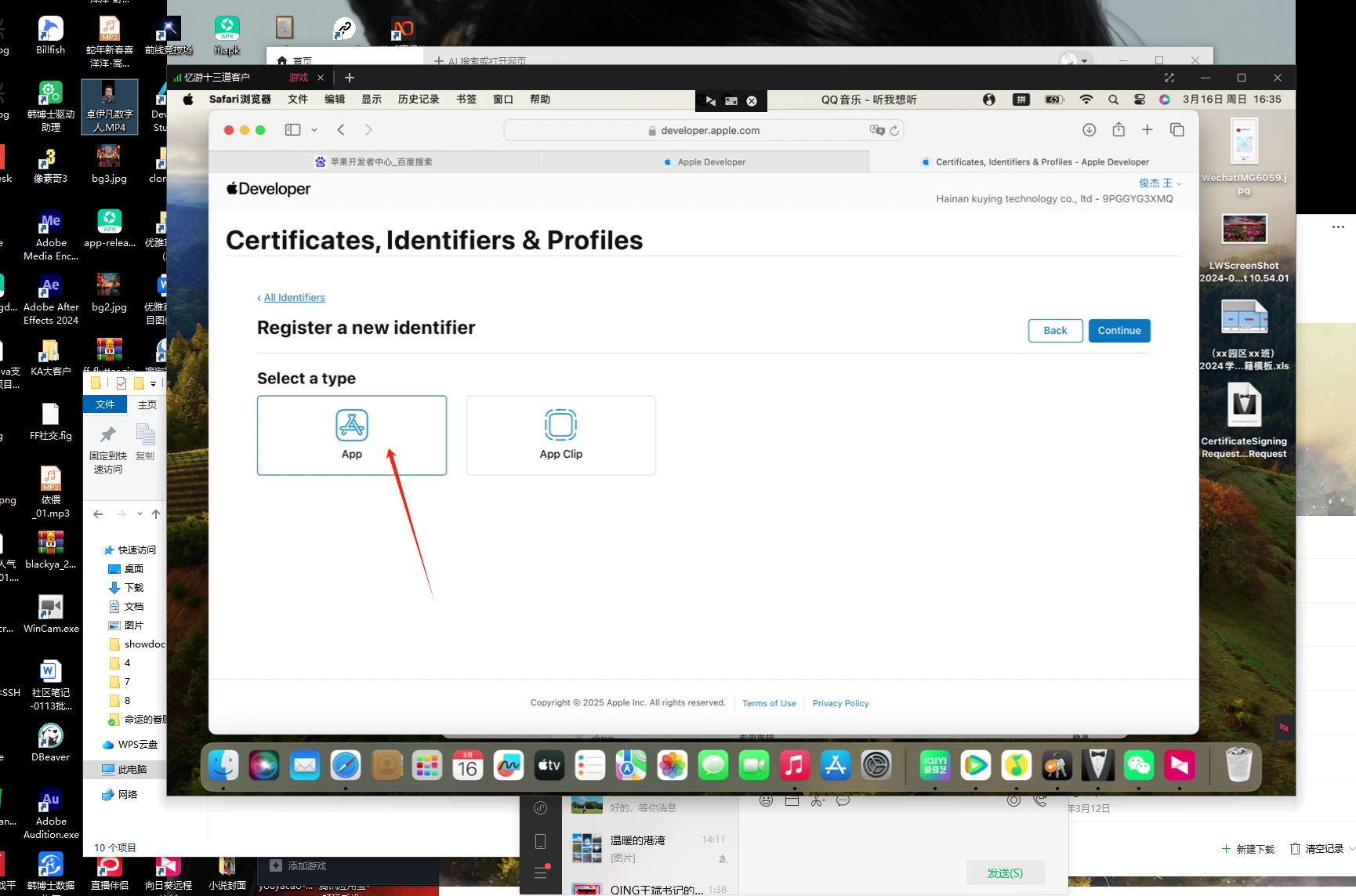
Task: Click the page translate icon in address bar
Action: [x=877, y=130]
